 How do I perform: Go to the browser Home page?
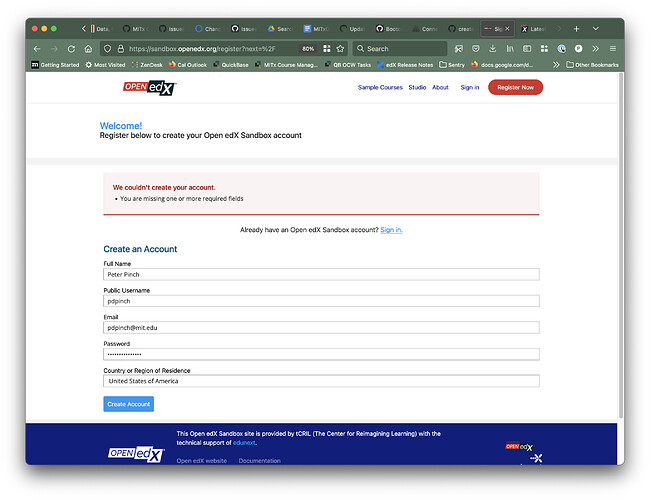click(x=88, y=49)
